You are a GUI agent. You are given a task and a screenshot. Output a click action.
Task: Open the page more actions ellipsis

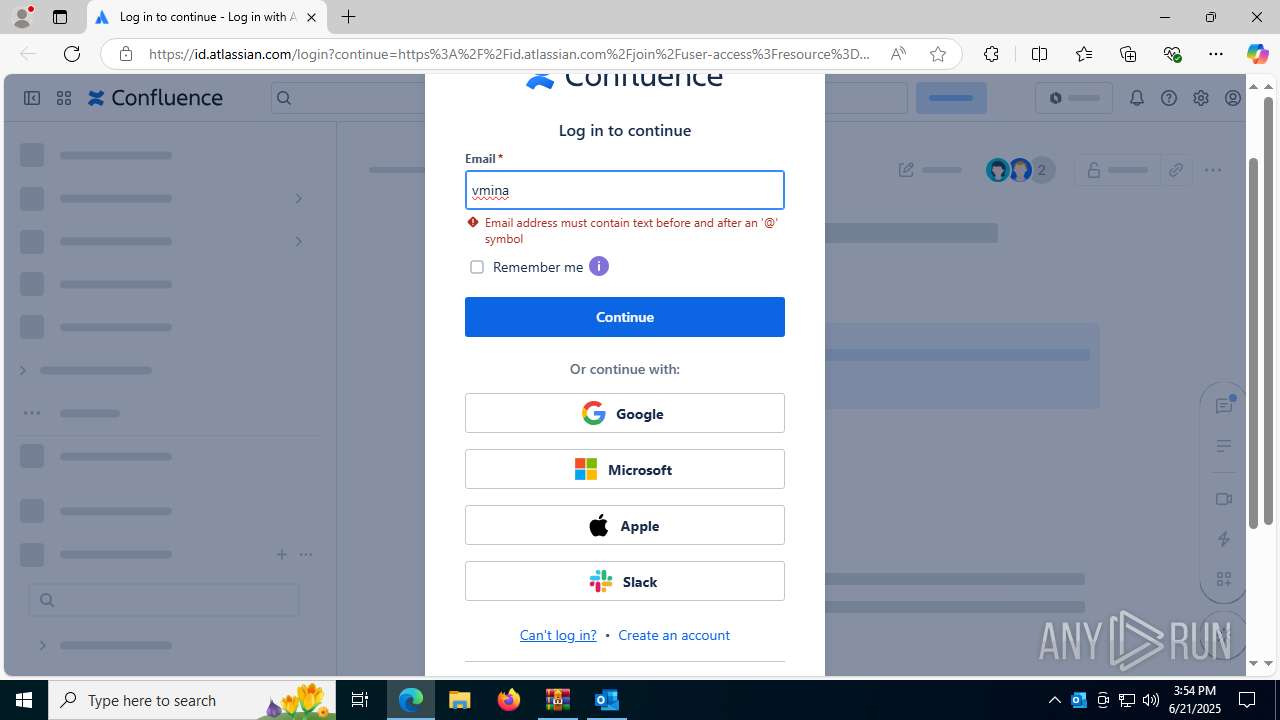pyautogui.click(x=1213, y=170)
